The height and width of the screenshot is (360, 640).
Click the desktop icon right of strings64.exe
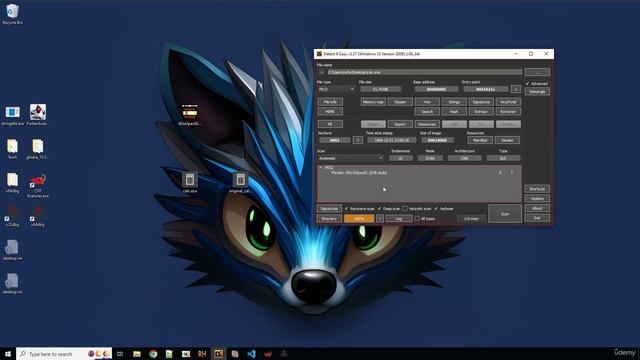click(38, 115)
